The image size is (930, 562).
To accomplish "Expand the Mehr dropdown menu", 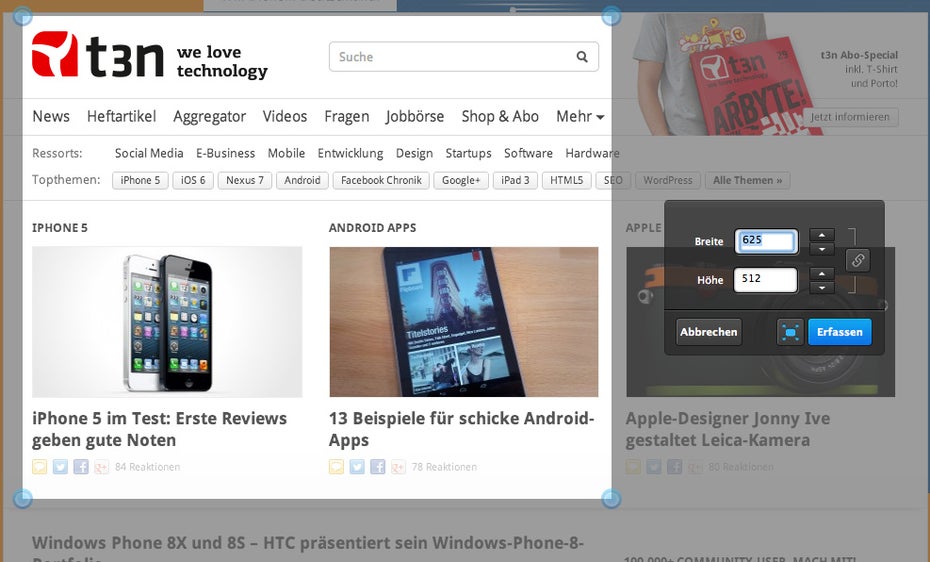I will 580,116.
